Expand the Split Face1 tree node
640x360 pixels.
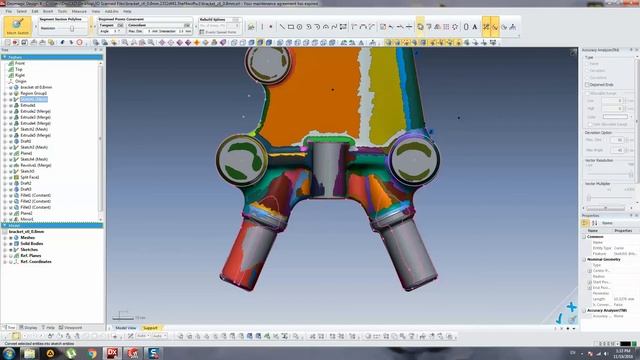(x=5, y=178)
